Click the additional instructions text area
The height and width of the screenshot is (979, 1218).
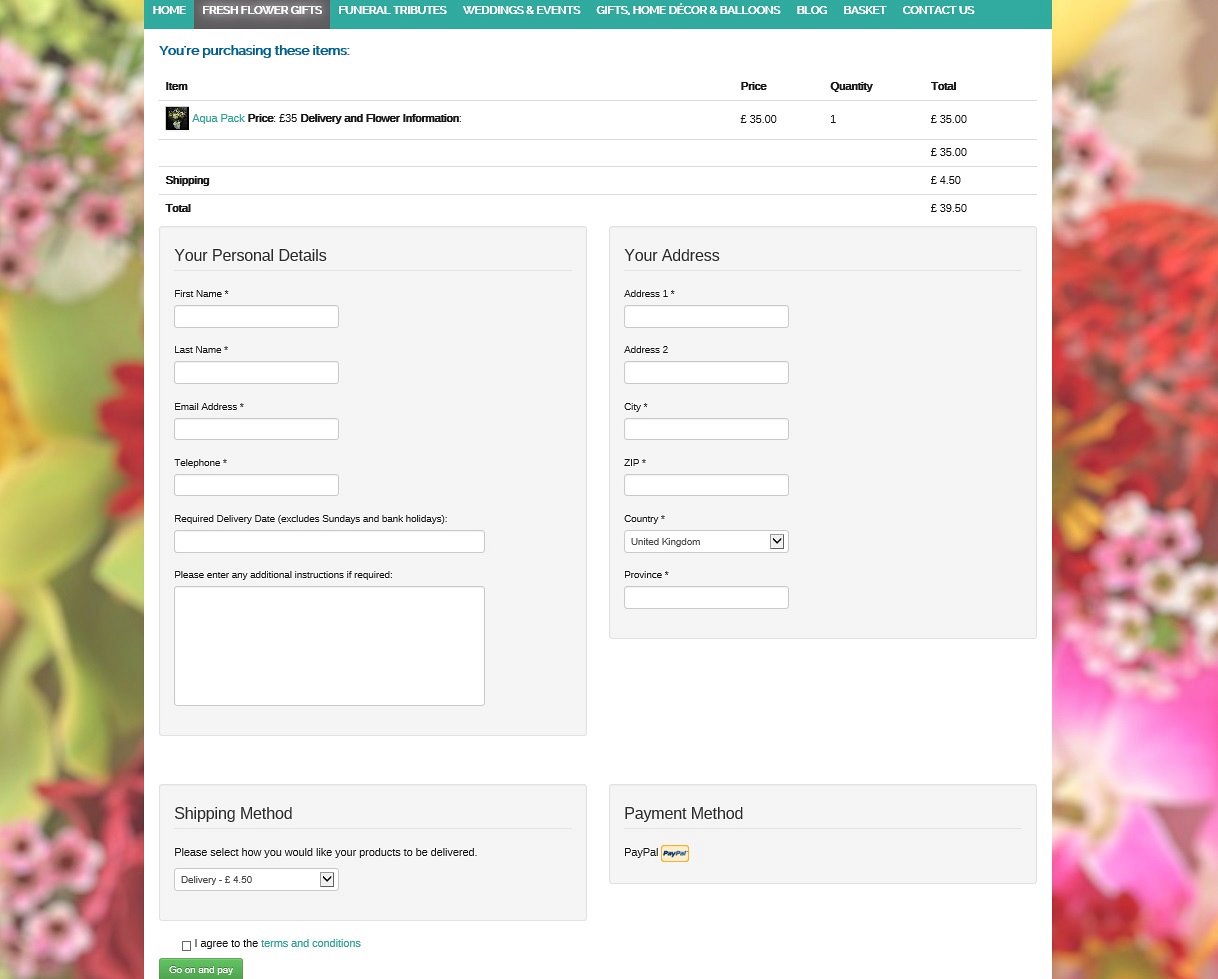click(x=329, y=646)
